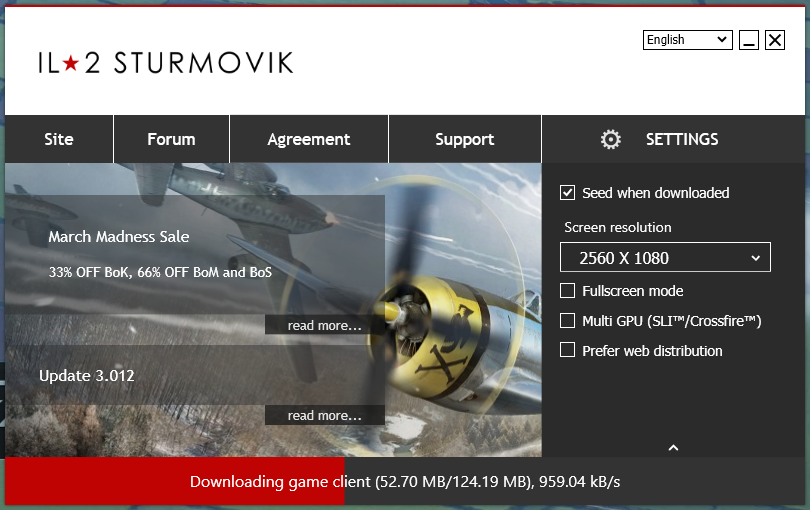Read more about Update 3.012
Screen dimensions: 810x510
pos(324,415)
